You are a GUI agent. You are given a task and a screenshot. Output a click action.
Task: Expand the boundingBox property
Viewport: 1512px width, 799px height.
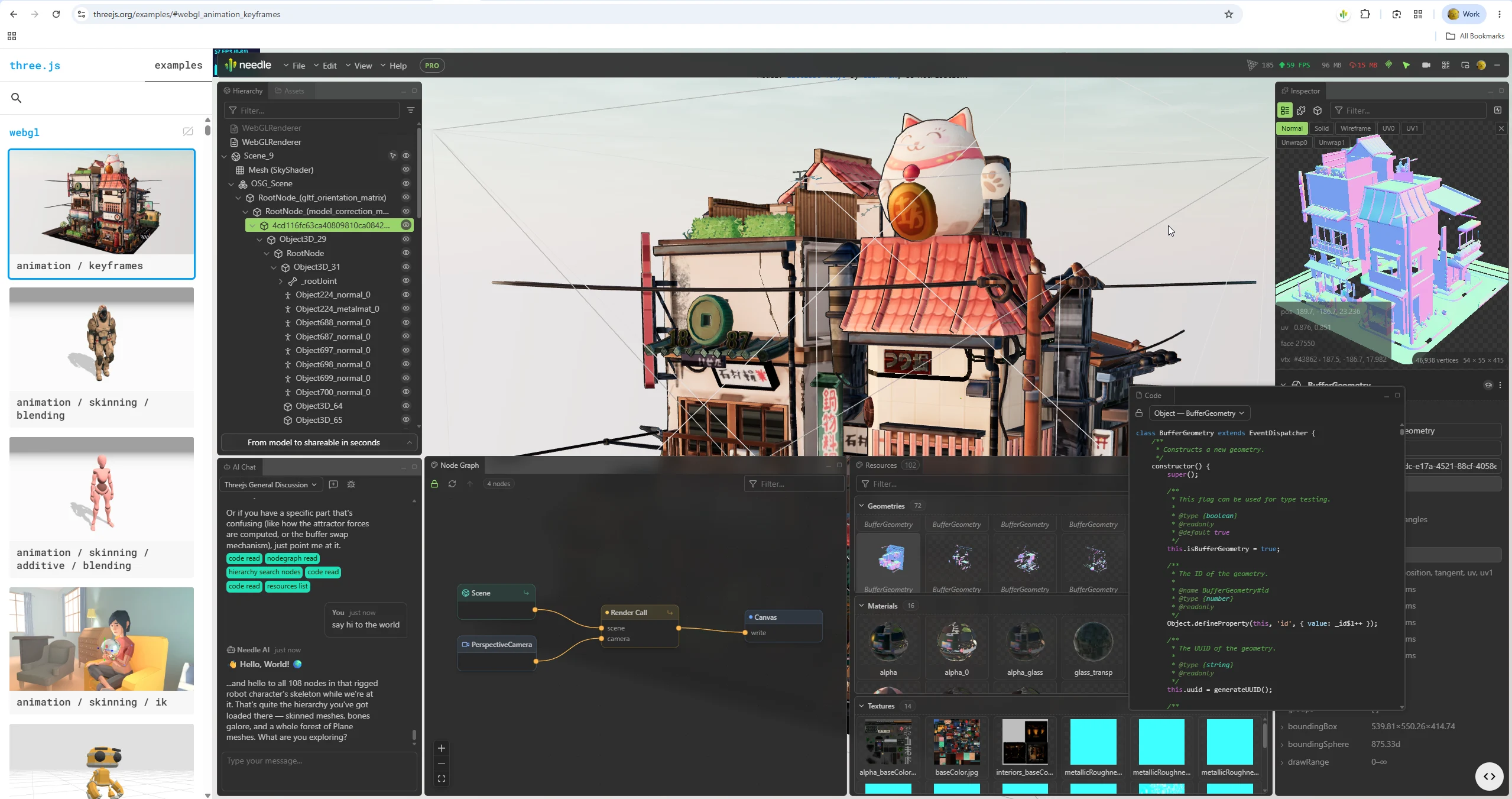pos(1283,727)
